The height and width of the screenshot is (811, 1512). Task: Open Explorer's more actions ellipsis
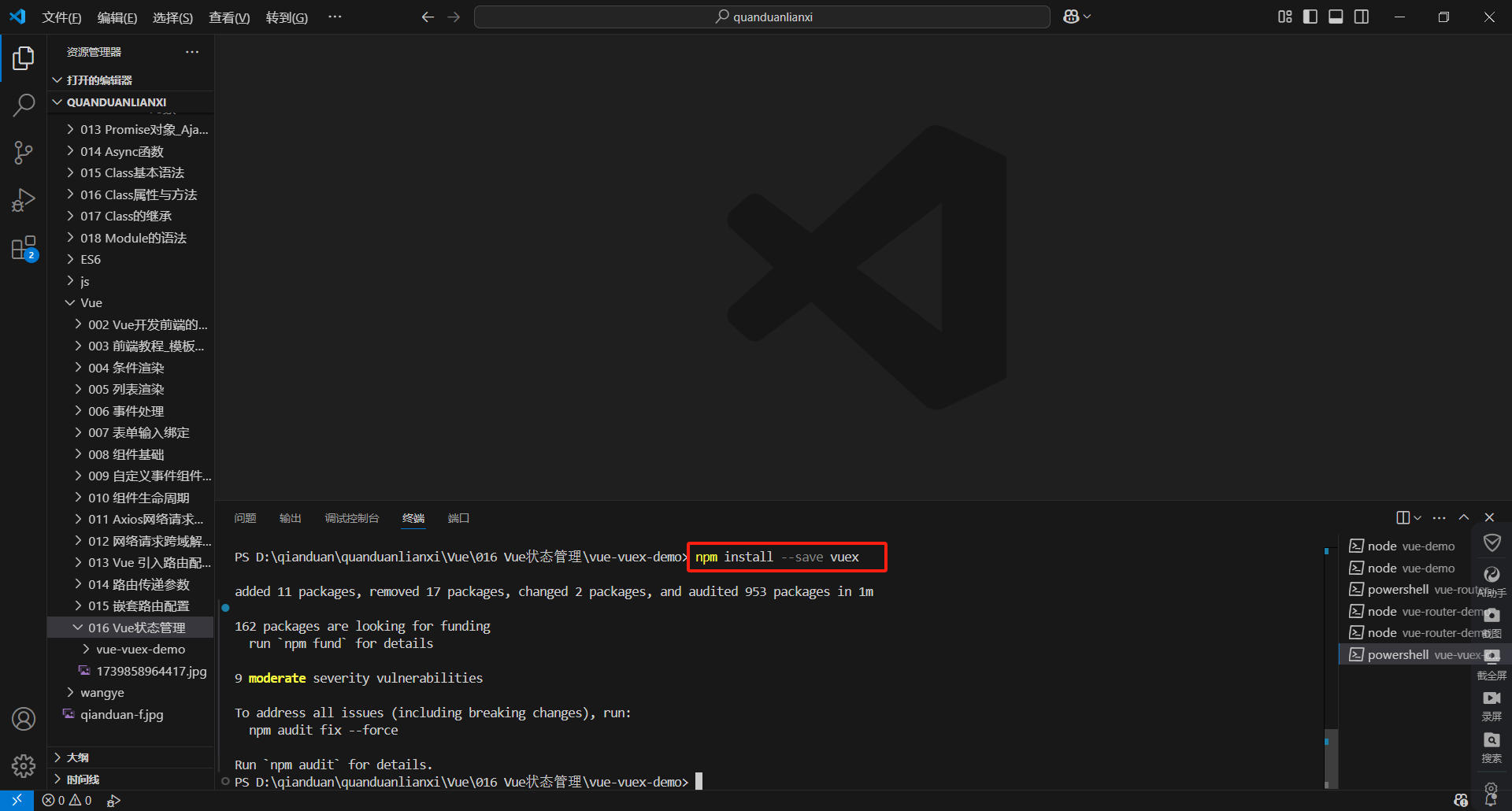tap(192, 52)
